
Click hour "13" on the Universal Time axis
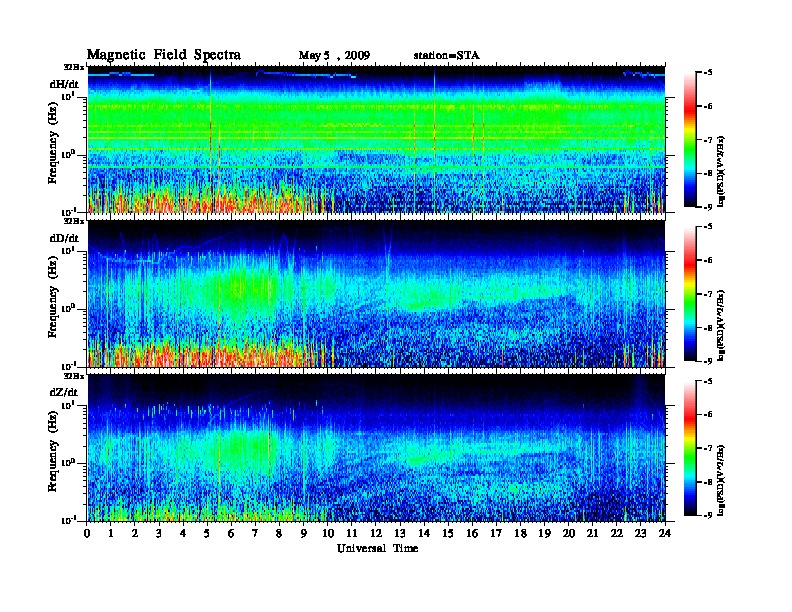400,534
